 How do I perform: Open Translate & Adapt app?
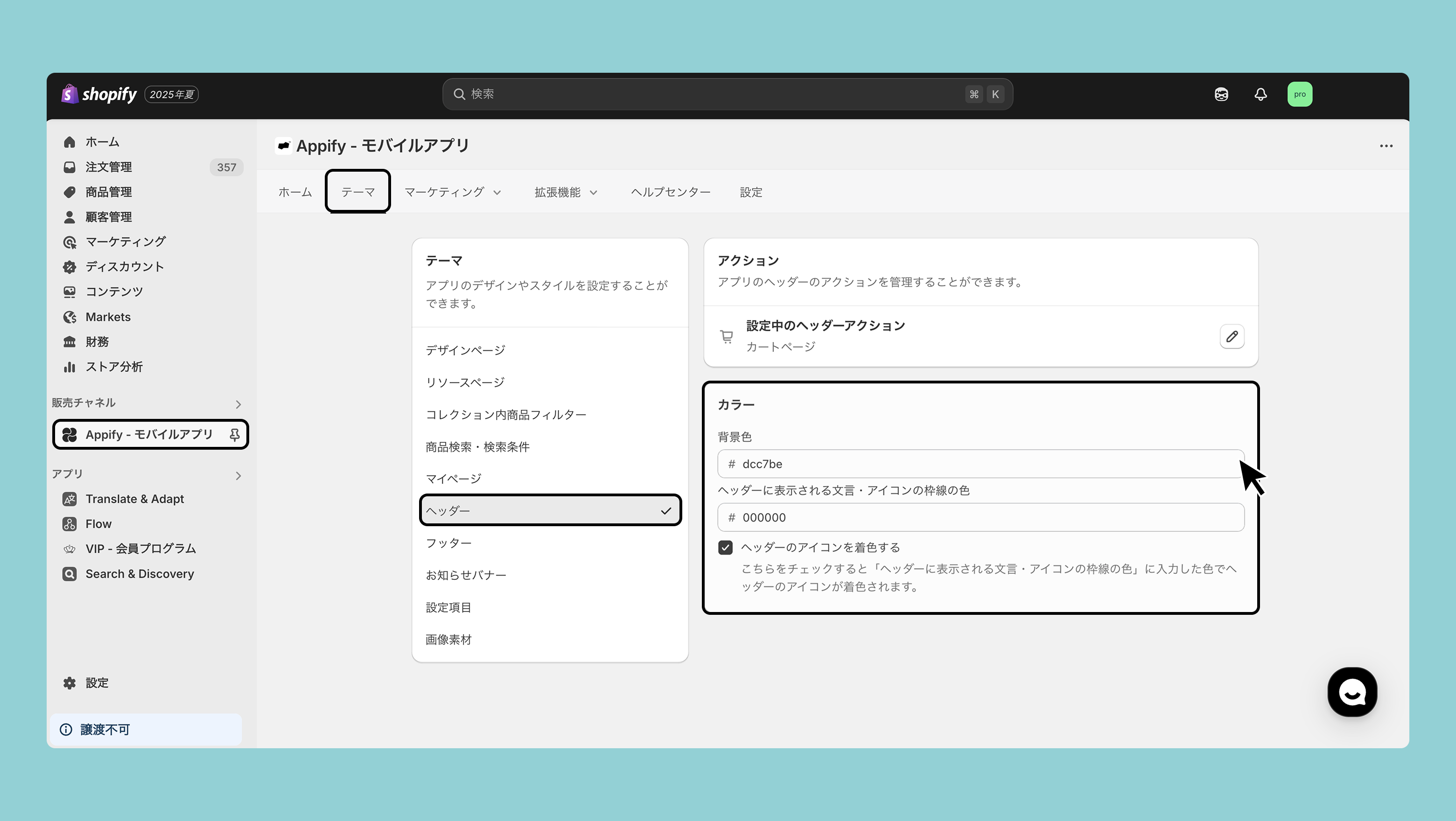coord(134,499)
